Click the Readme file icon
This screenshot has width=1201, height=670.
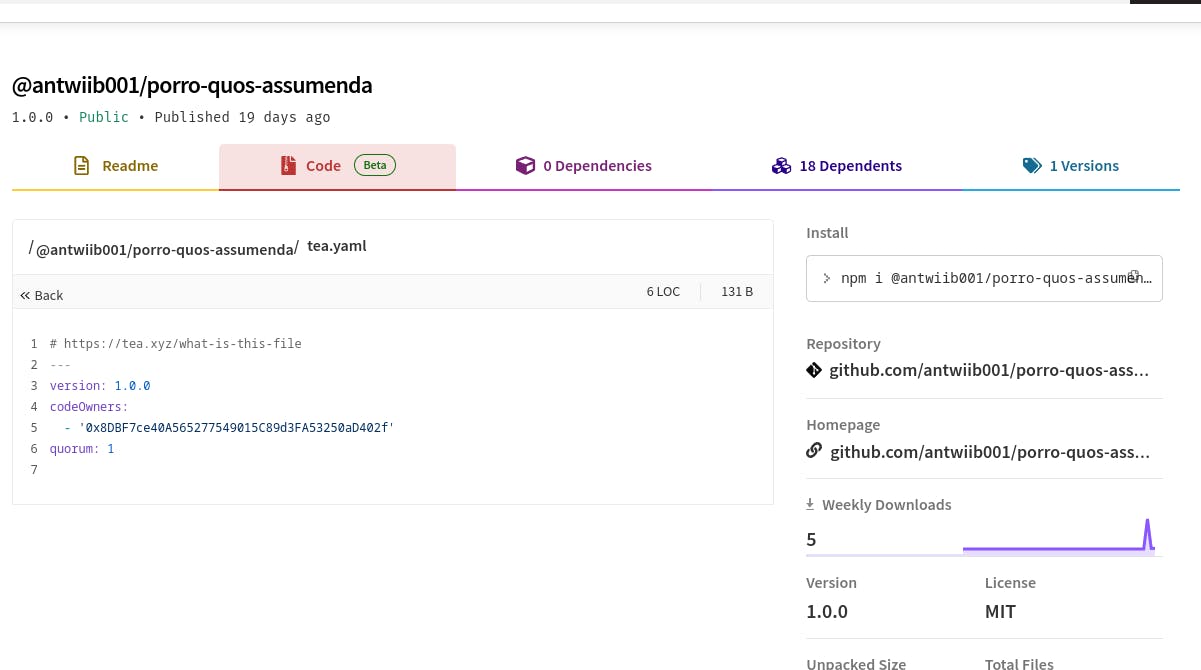tap(82, 166)
